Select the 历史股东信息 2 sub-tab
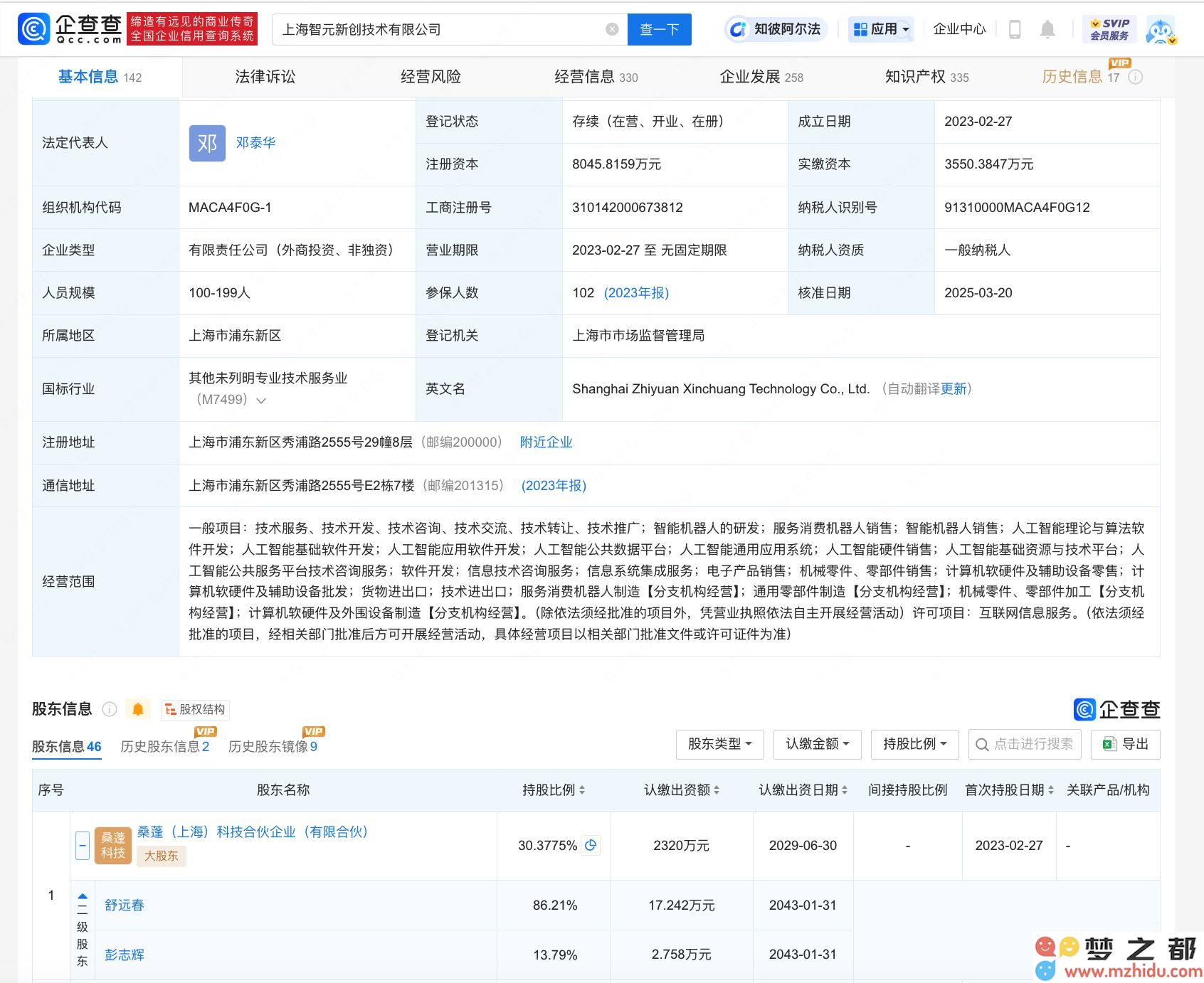 click(x=165, y=747)
